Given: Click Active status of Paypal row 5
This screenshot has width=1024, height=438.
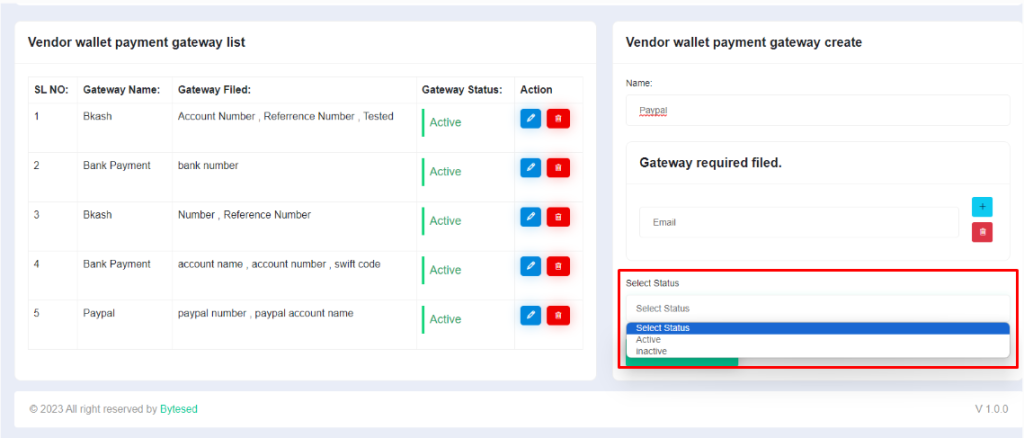Looking at the screenshot, I should (445, 319).
